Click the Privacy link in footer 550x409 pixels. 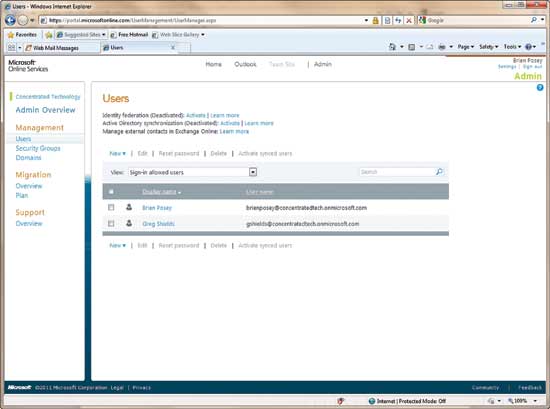[x=141, y=388]
